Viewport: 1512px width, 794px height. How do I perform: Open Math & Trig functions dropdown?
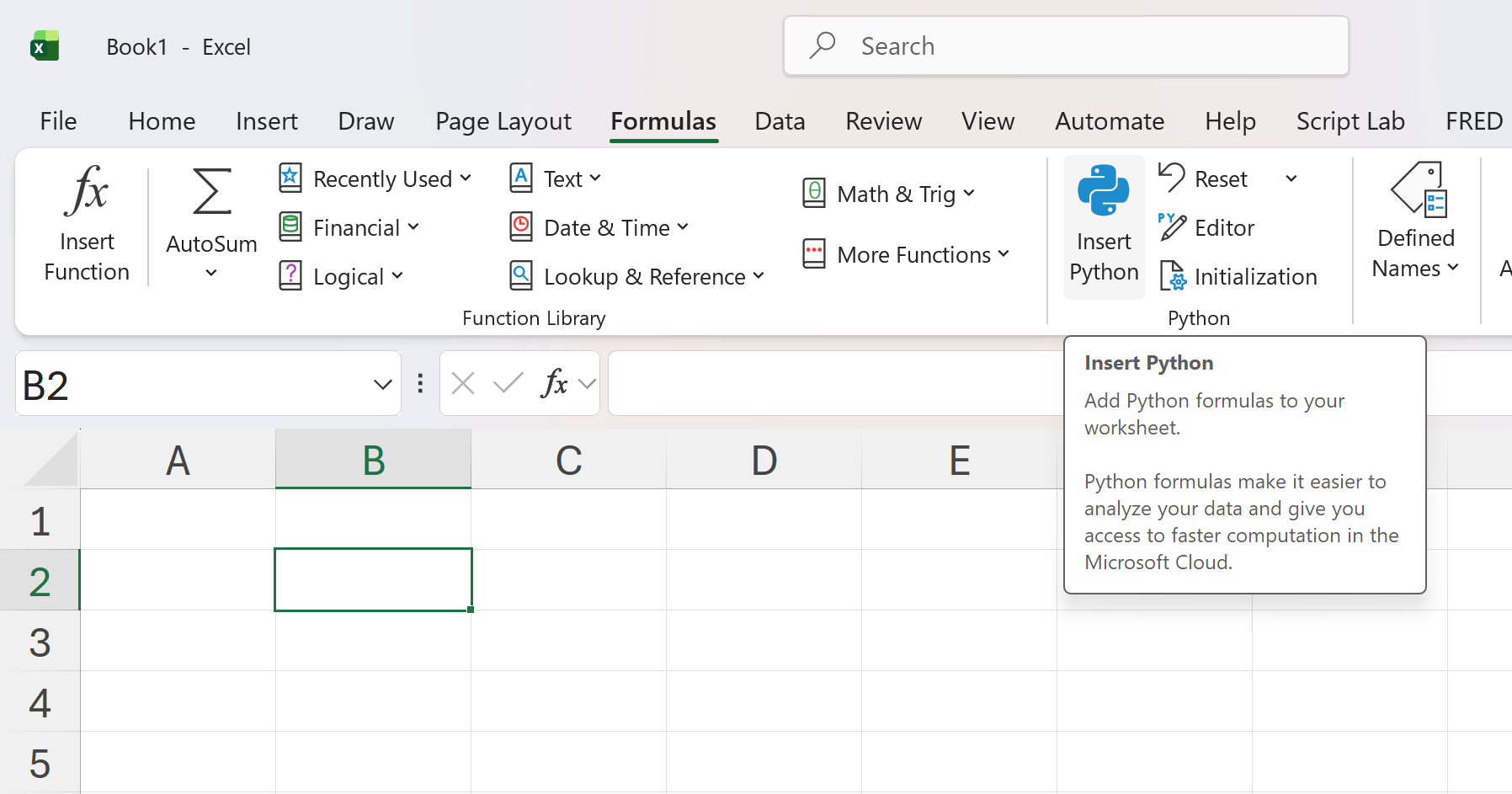(x=888, y=194)
